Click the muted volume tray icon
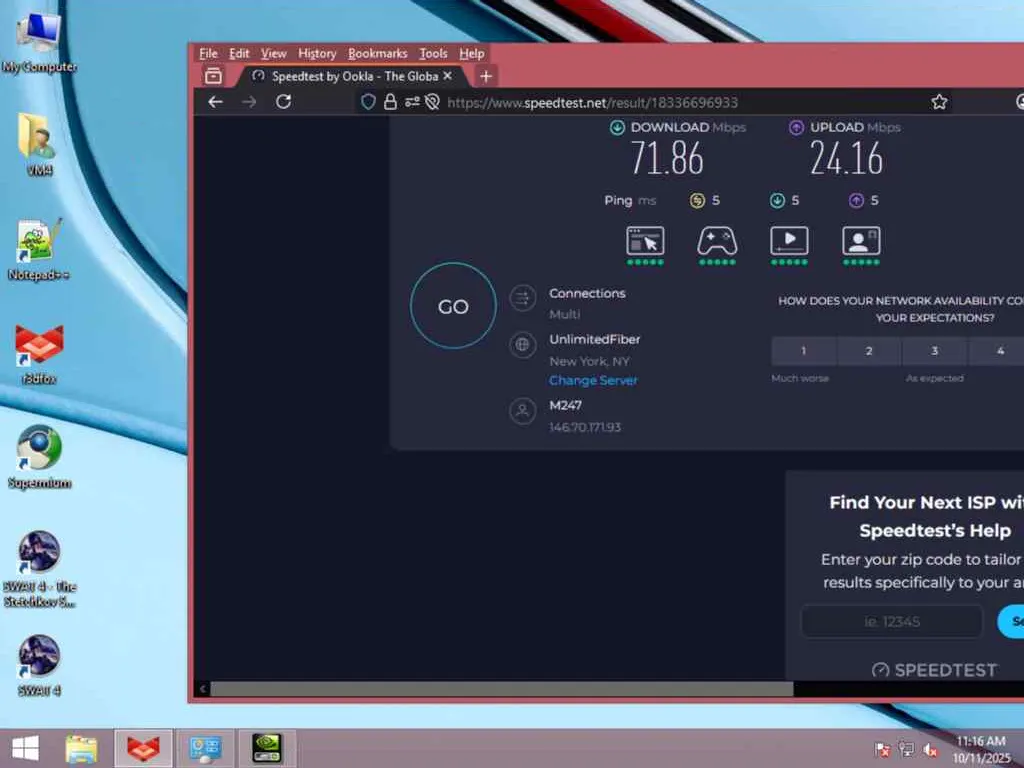This screenshot has width=1024, height=768. pos(931,749)
